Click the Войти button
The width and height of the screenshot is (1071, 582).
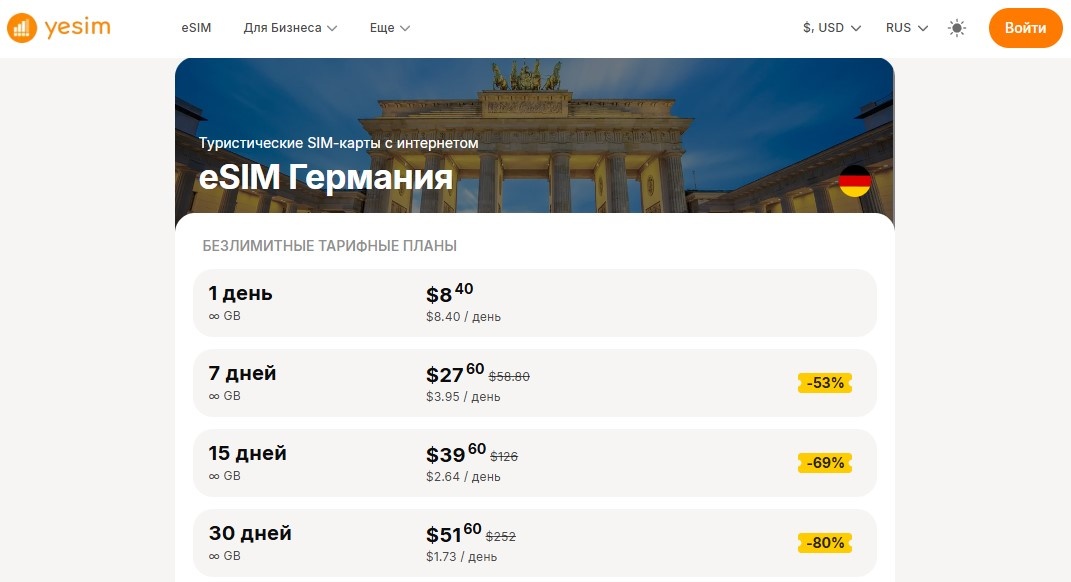(1025, 28)
